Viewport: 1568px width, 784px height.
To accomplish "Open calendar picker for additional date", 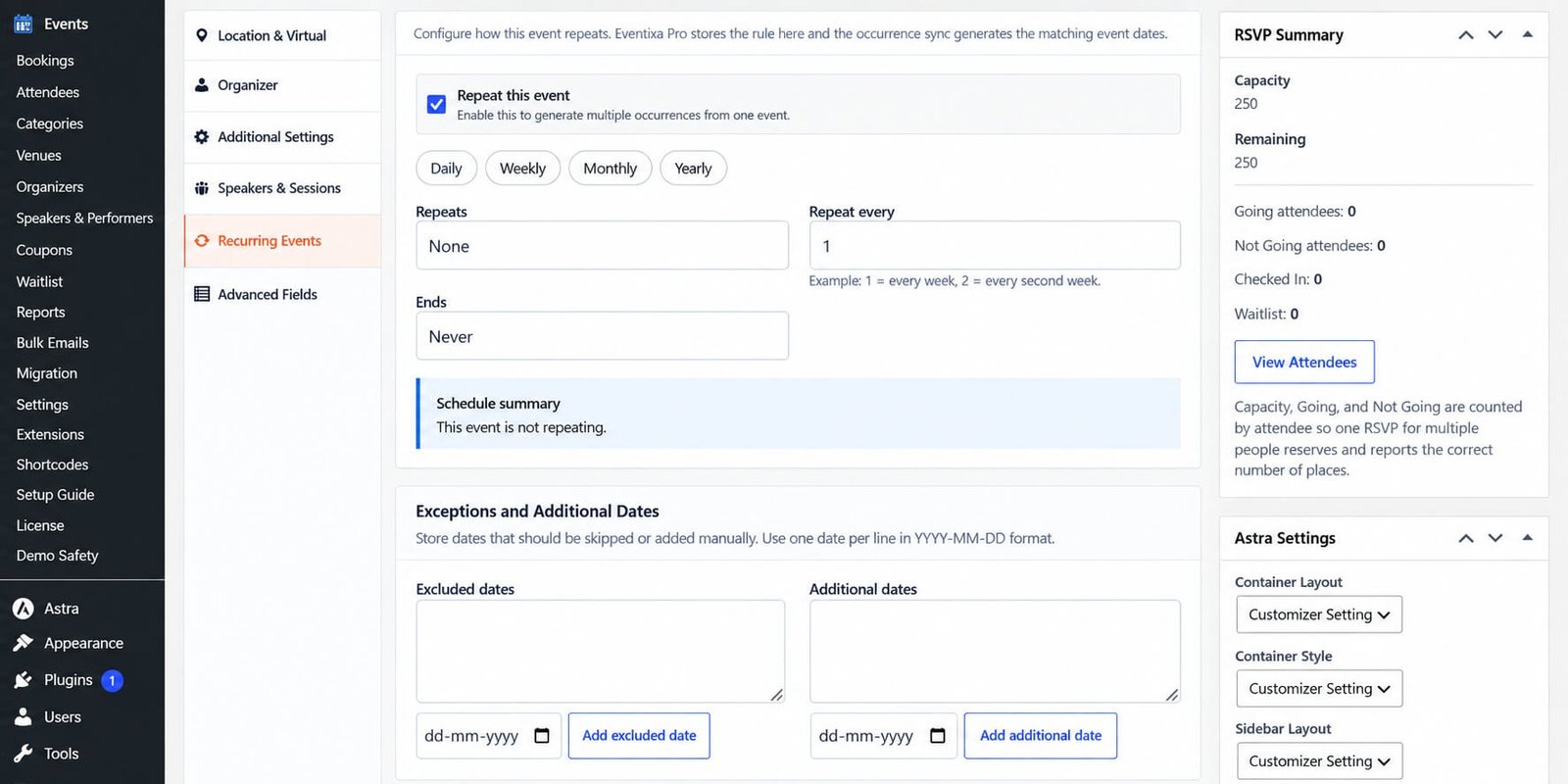I will tap(938, 736).
